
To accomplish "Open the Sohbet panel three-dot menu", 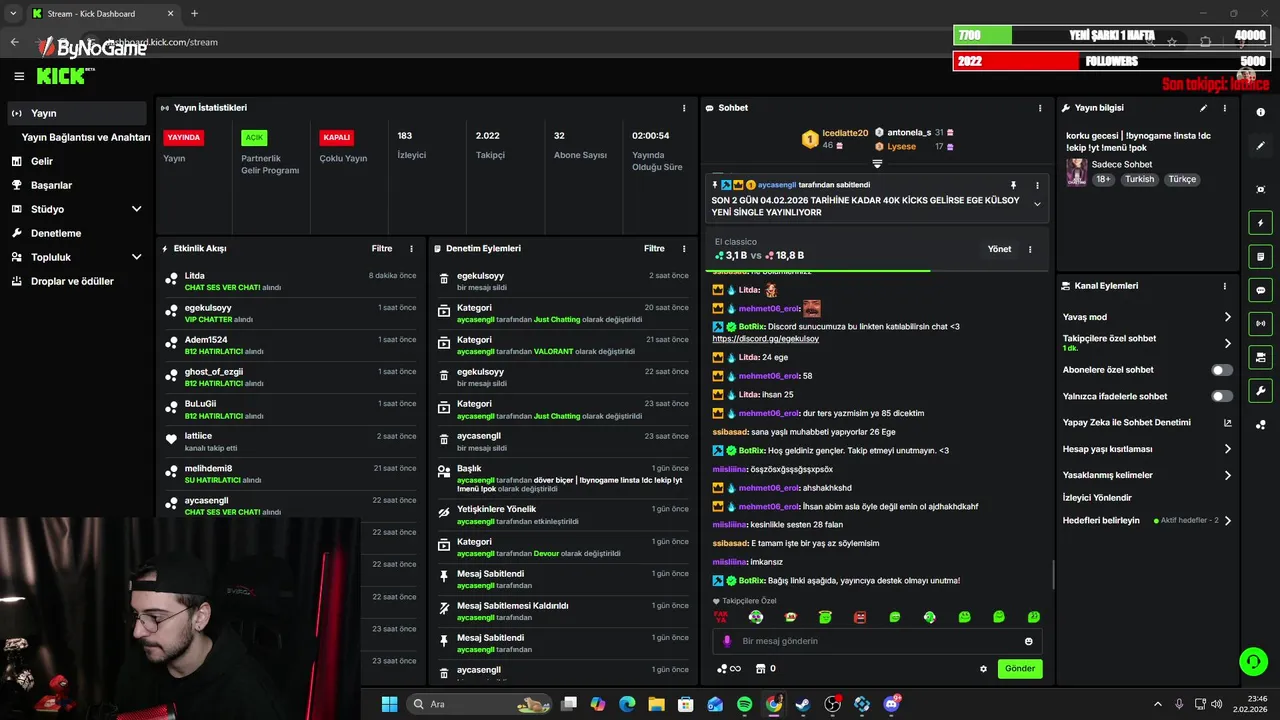I will pos(1040,108).
